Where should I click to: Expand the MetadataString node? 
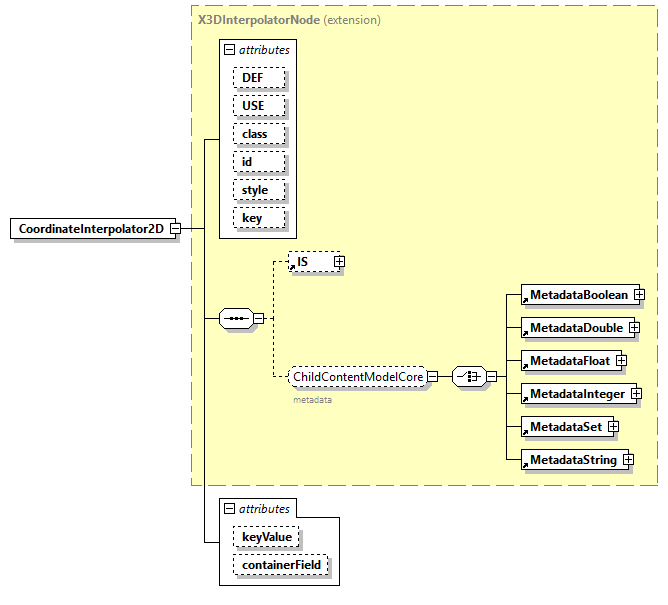tap(627, 460)
